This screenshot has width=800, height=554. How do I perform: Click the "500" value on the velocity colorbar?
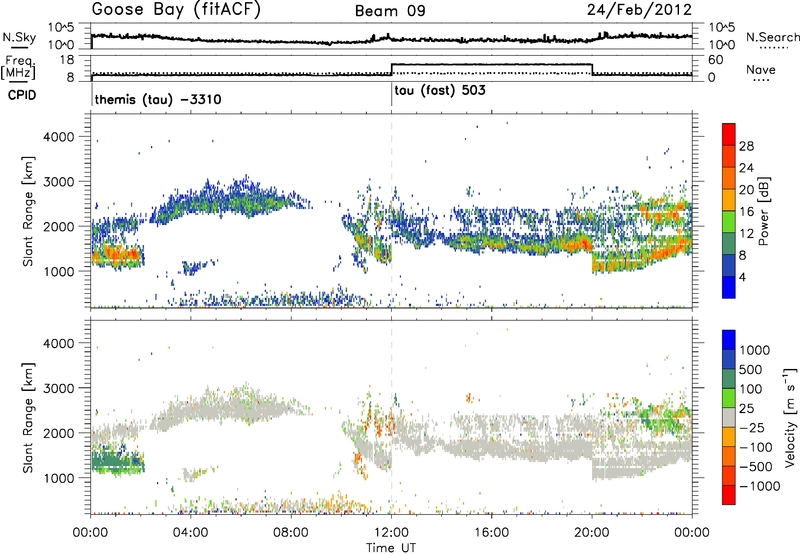751,370
